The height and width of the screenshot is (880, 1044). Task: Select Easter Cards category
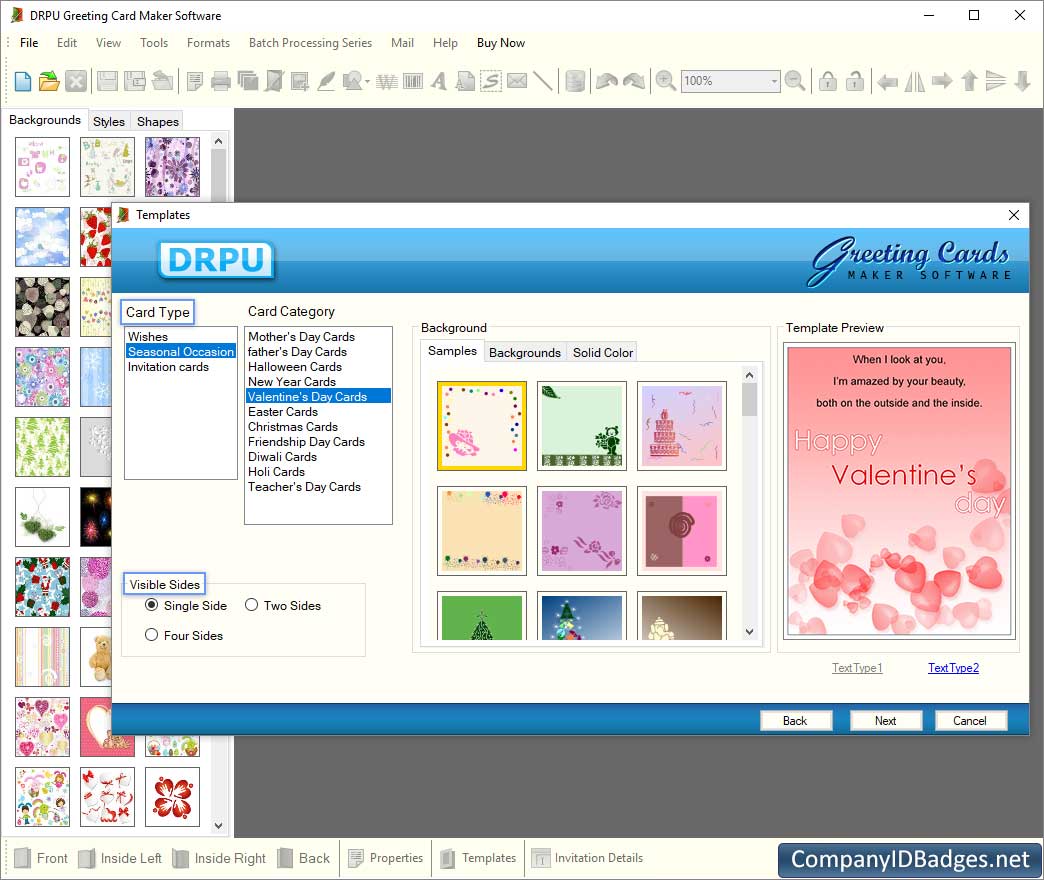283,411
